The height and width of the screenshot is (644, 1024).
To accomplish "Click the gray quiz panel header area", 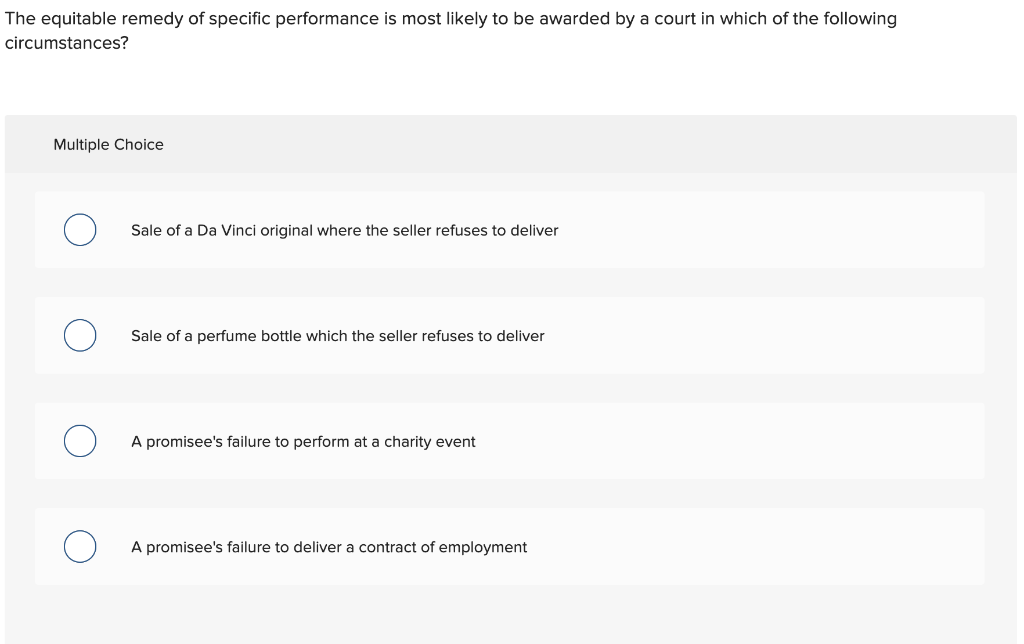I will click(x=510, y=144).
